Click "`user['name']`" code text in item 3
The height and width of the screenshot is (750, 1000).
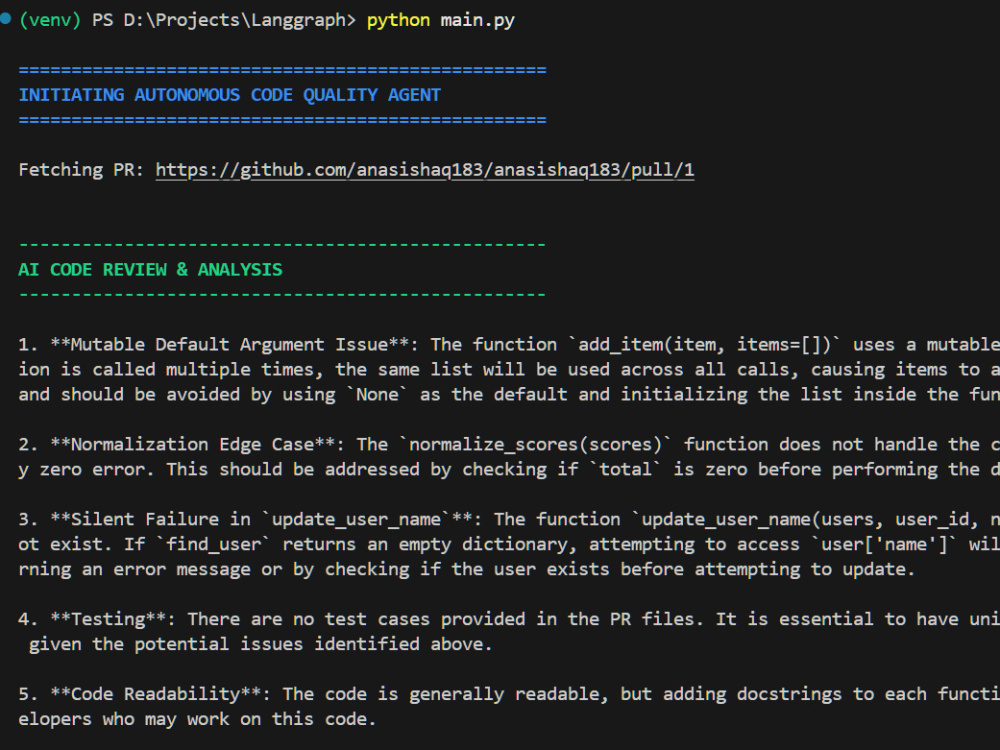pos(885,545)
